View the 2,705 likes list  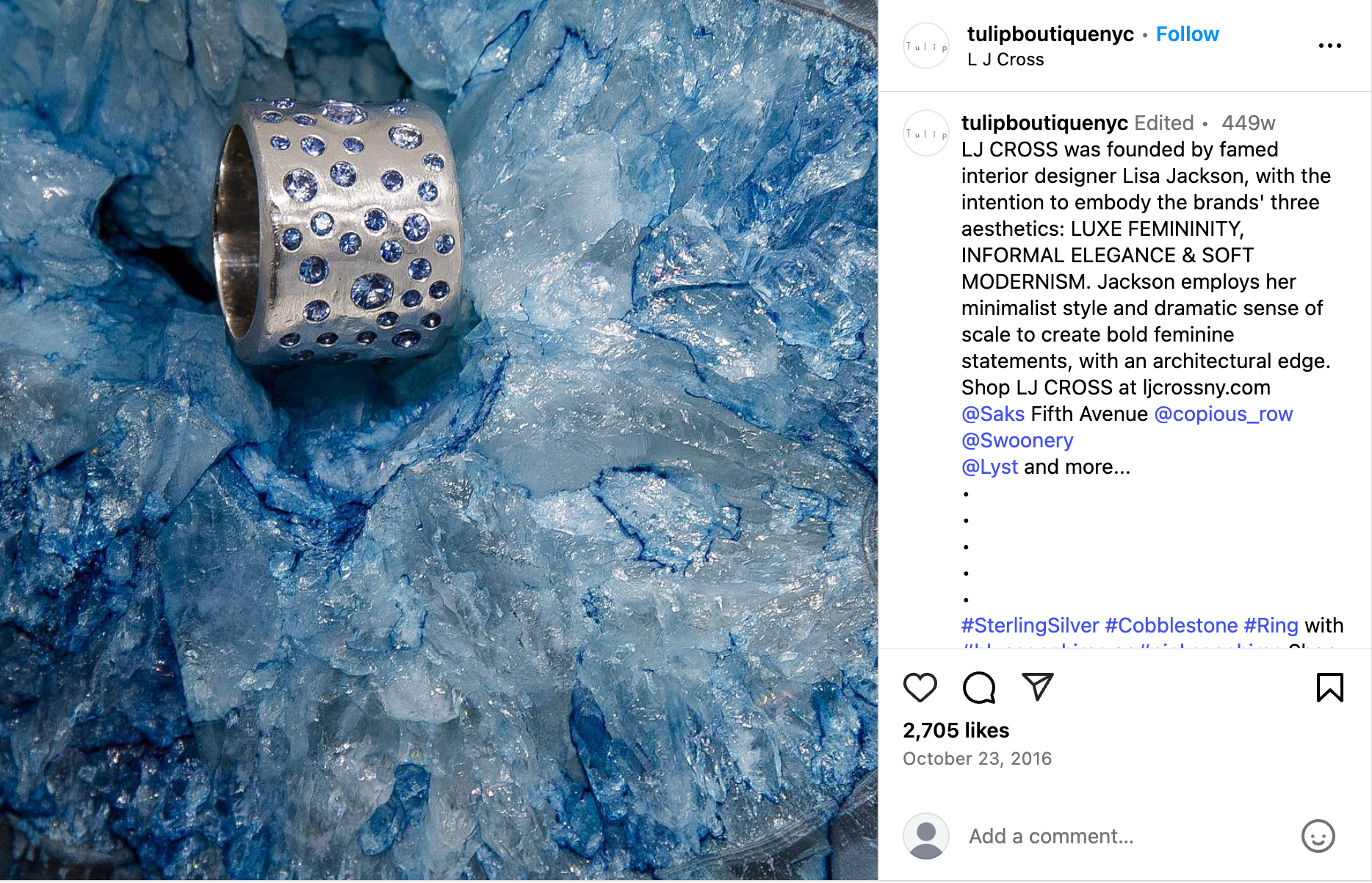tap(956, 730)
